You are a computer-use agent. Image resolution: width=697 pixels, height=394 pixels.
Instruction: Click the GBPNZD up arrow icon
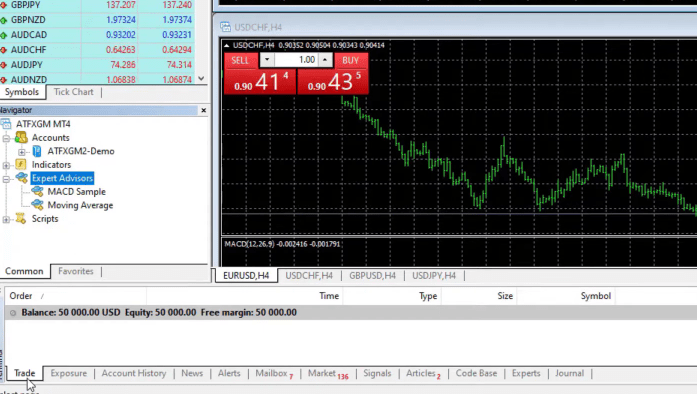(x=4, y=20)
